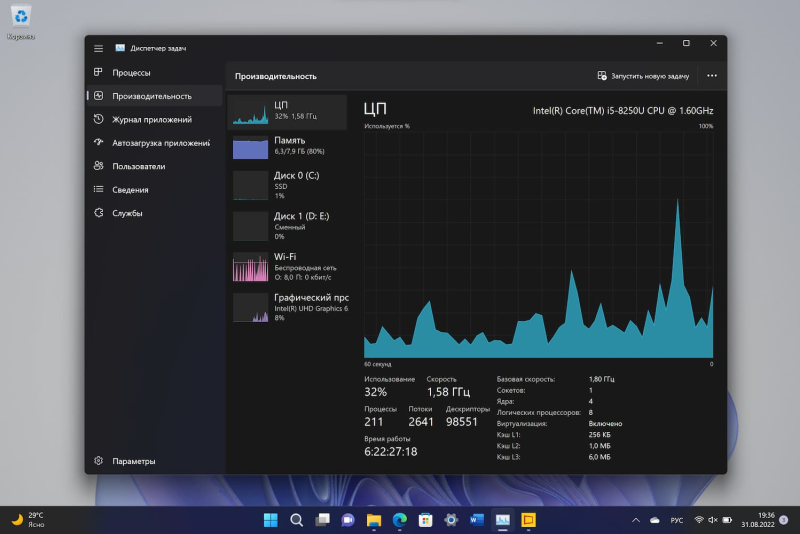This screenshot has height=534, width=800.
Task: Open the Windows Start button
Action: click(x=270, y=520)
